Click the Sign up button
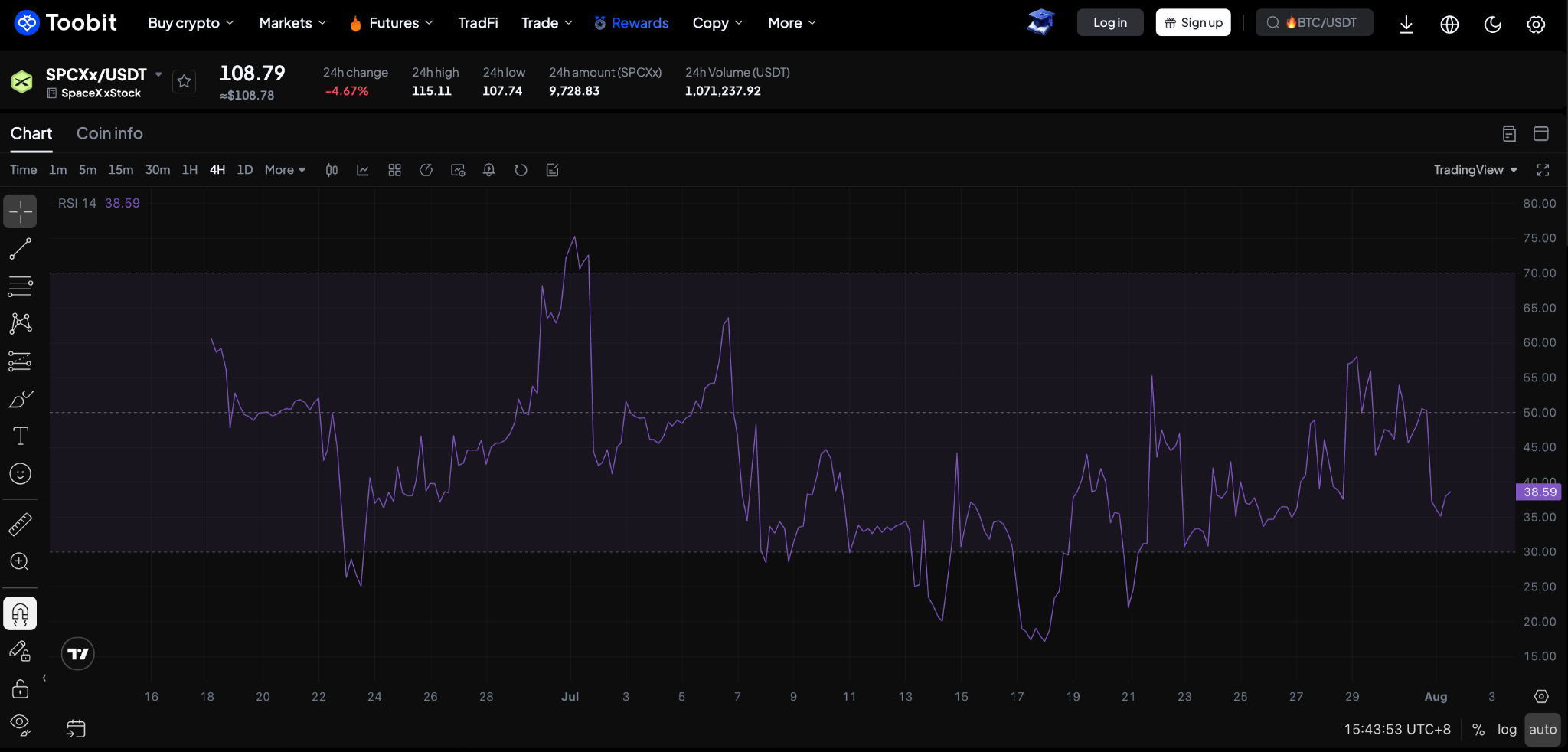The height and width of the screenshot is (752, 1568). pos(1193,23)
